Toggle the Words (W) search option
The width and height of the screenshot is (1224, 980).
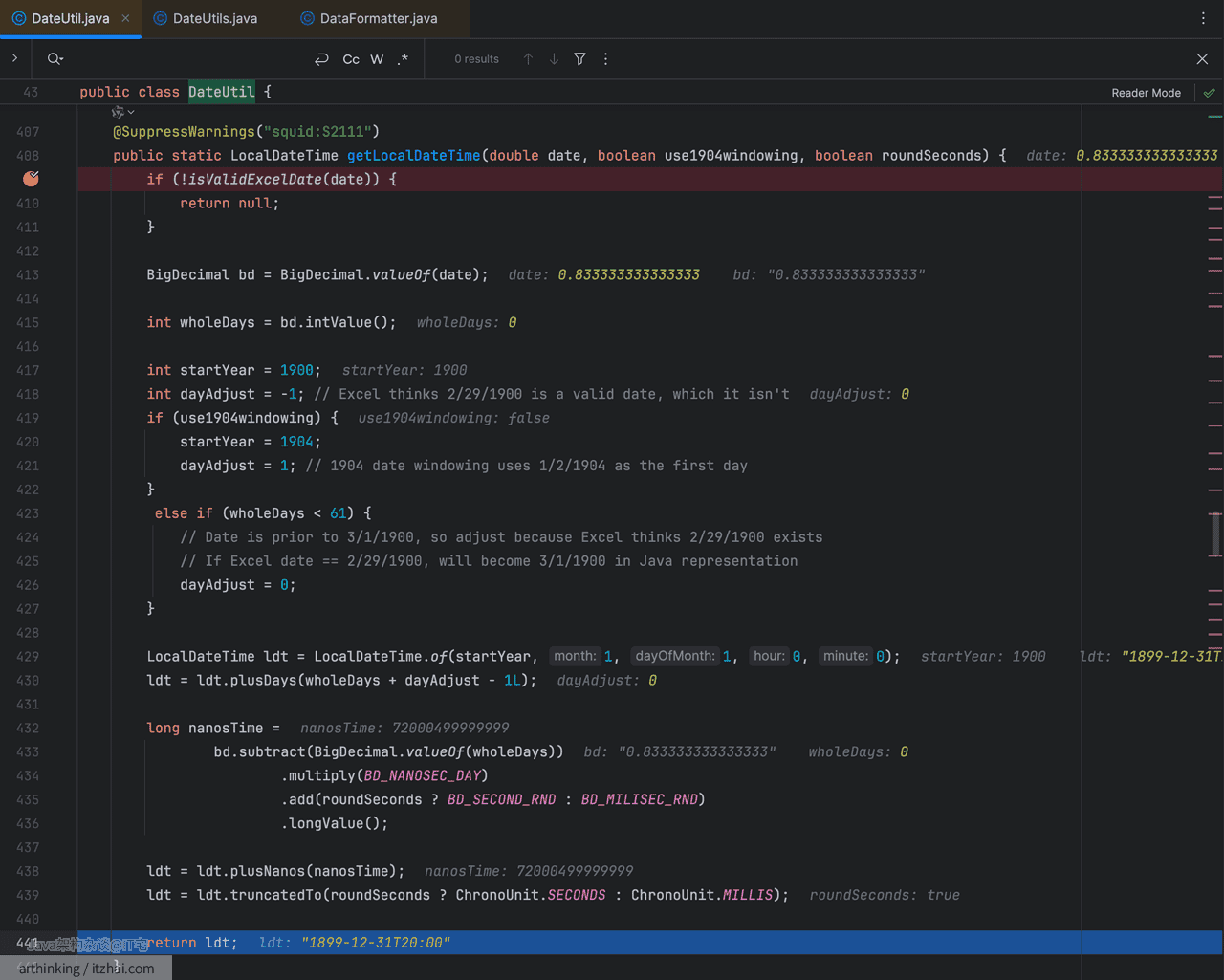377,59
